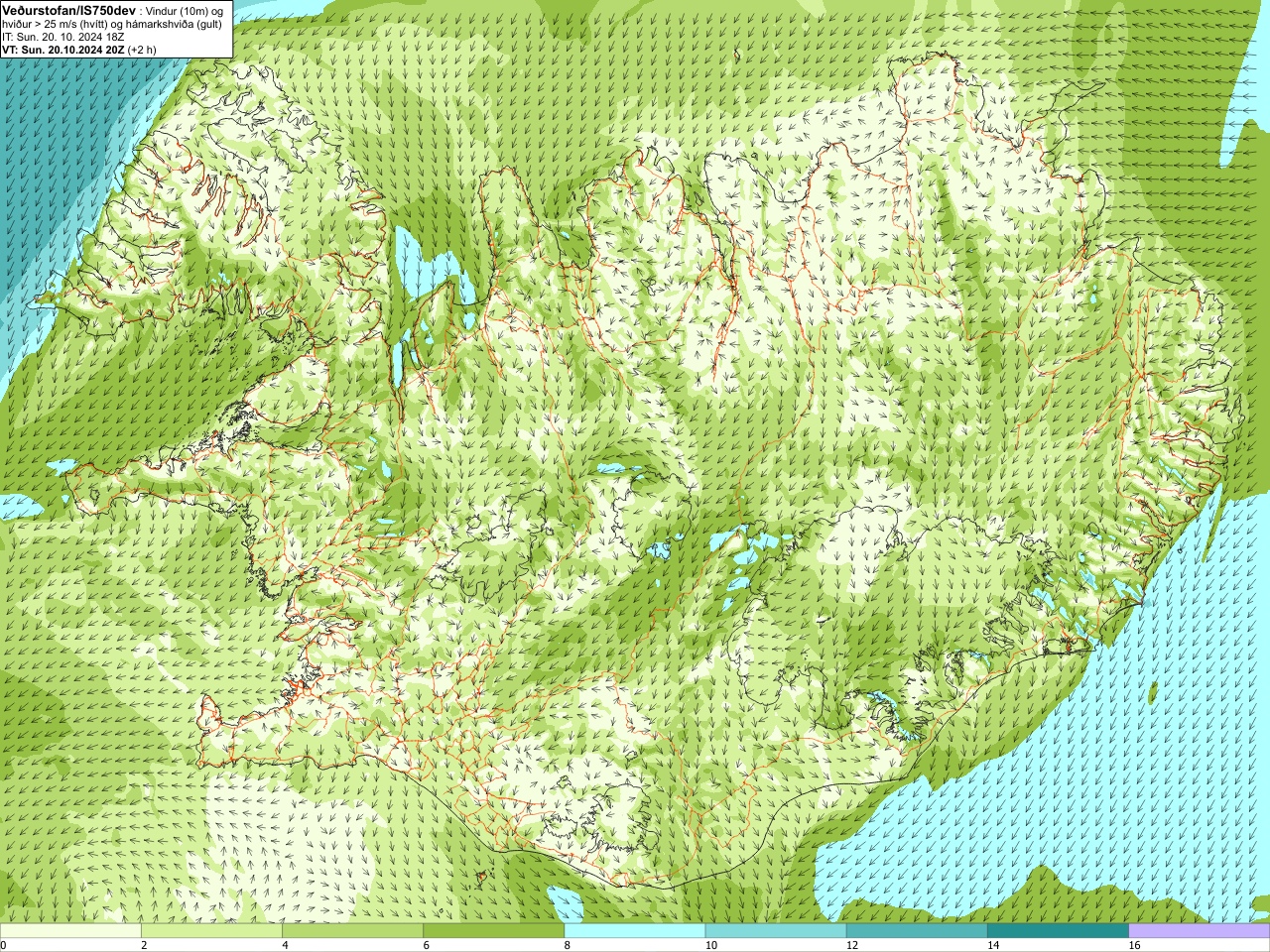Select the 4–6 m/s medium green legend swatch
The width and height of the screenshot is (1270, 952).
coord(352,931)
